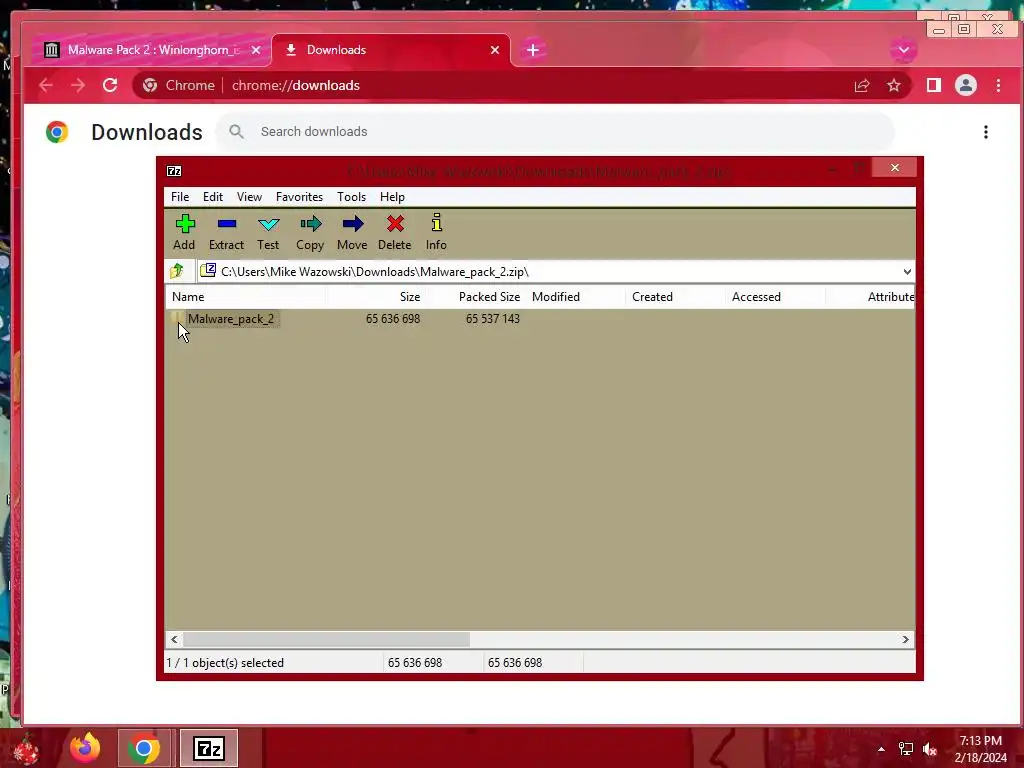Open Firefox from the taskbar
The width and height of the screenshot is (1024, 768).
86,748
